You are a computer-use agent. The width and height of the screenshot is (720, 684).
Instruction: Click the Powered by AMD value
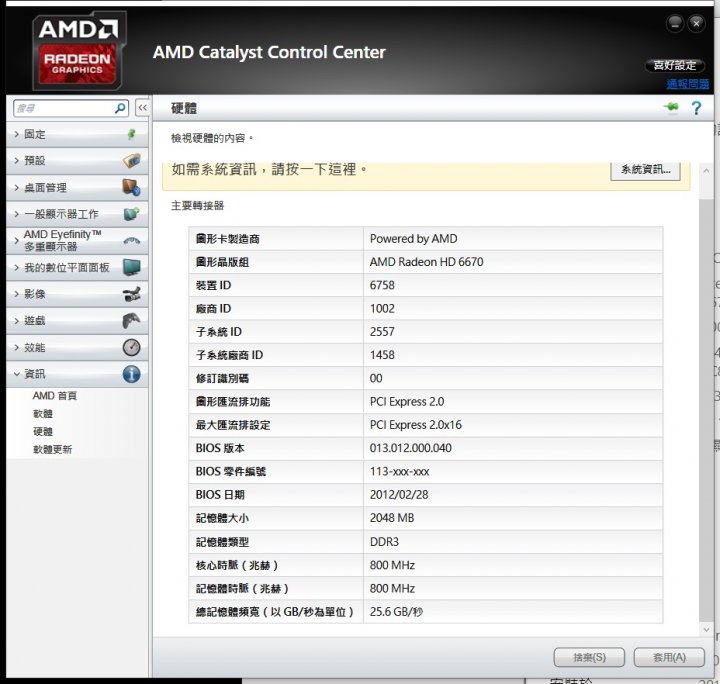414,239
